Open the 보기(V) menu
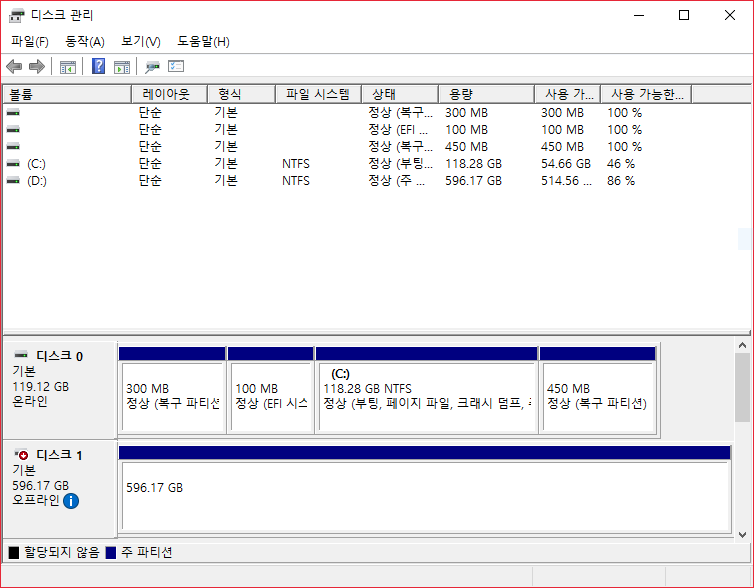 (x=140, y=41)
